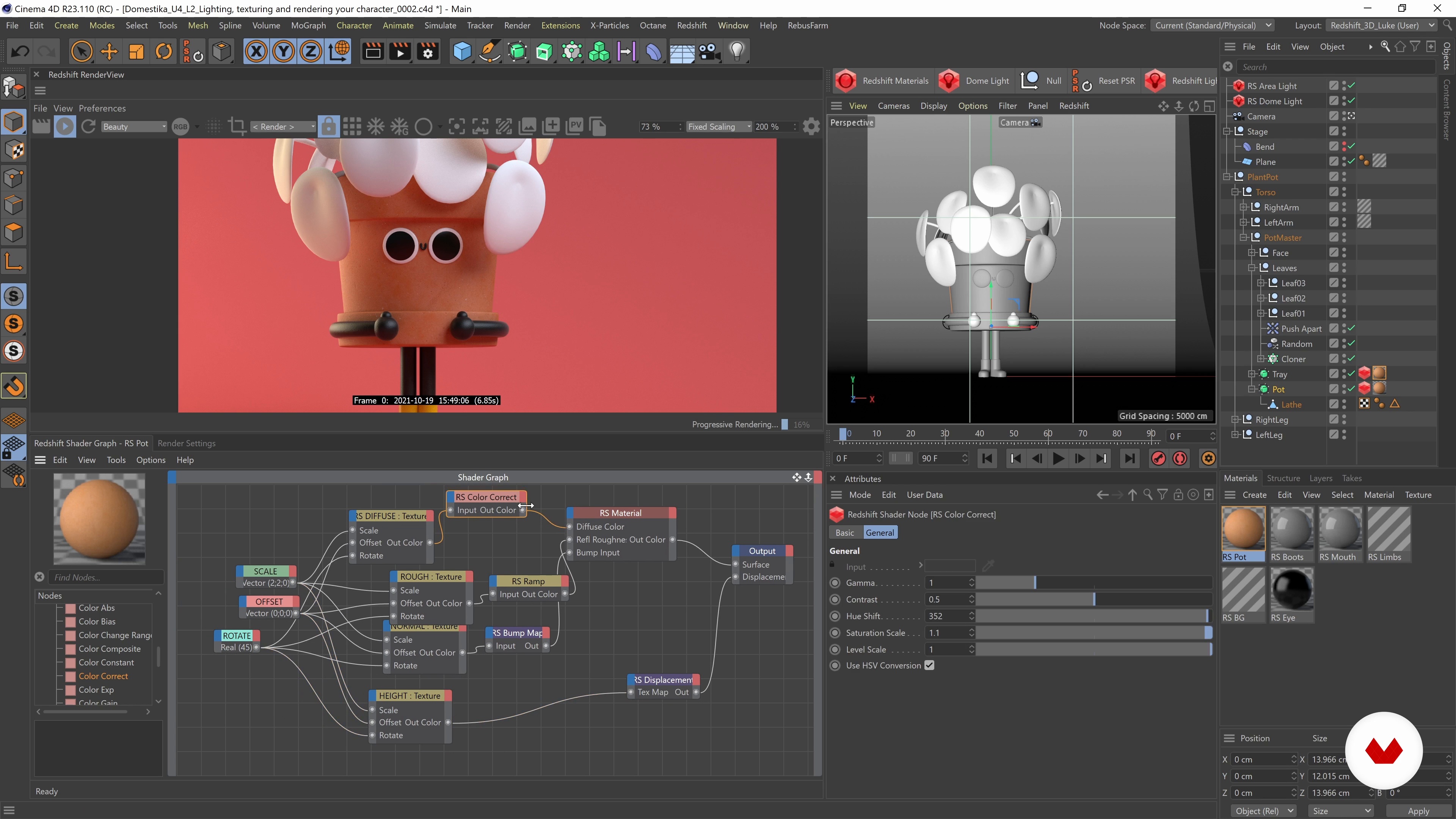Toggle Bend deformer enable mark
Image resolution: width=1456 pixels, height=819 pixels.
pyautogui.click(x=1351, y=146)
